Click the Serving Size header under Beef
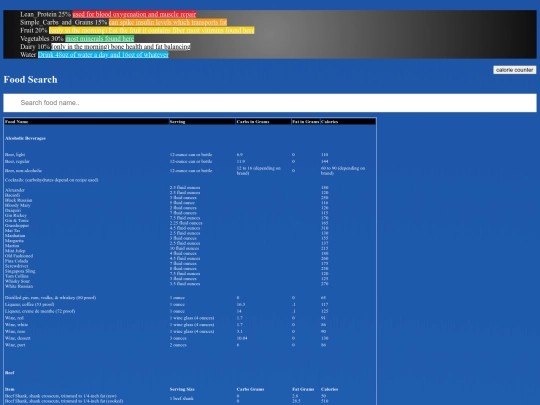The image size is (540, 405). pos(182,389)
